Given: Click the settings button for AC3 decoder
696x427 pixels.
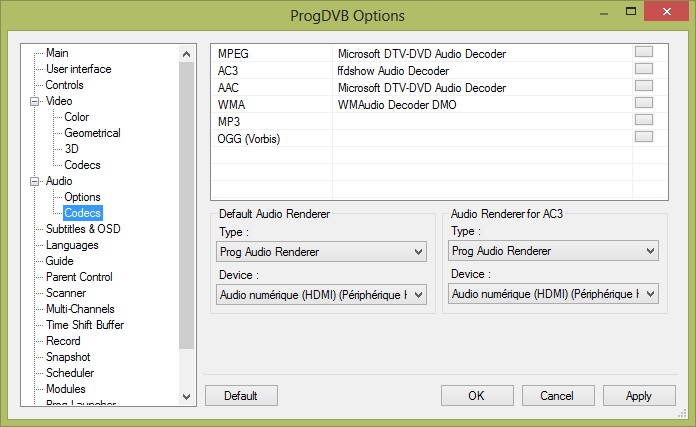Looking at the screenshot, I should pyautogui.click(x=643, y=69).
